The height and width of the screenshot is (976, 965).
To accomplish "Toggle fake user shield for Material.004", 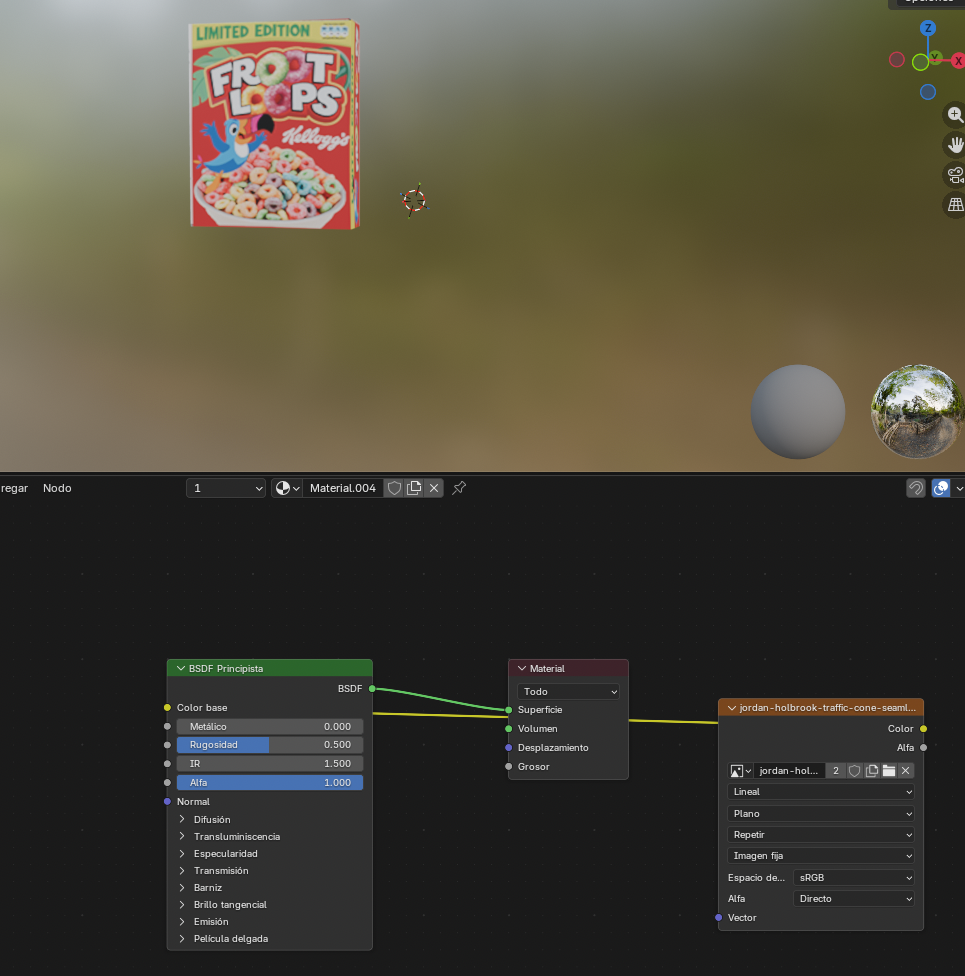I will click(x=394, y=488).
